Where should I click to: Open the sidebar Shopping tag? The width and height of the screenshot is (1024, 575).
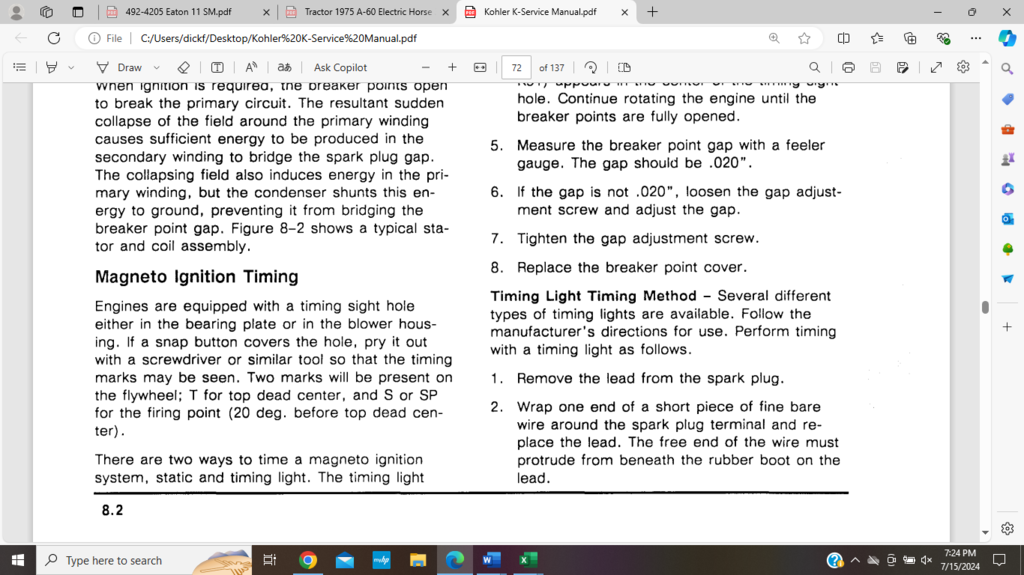pyautogui.click(x=1007, y=99)
